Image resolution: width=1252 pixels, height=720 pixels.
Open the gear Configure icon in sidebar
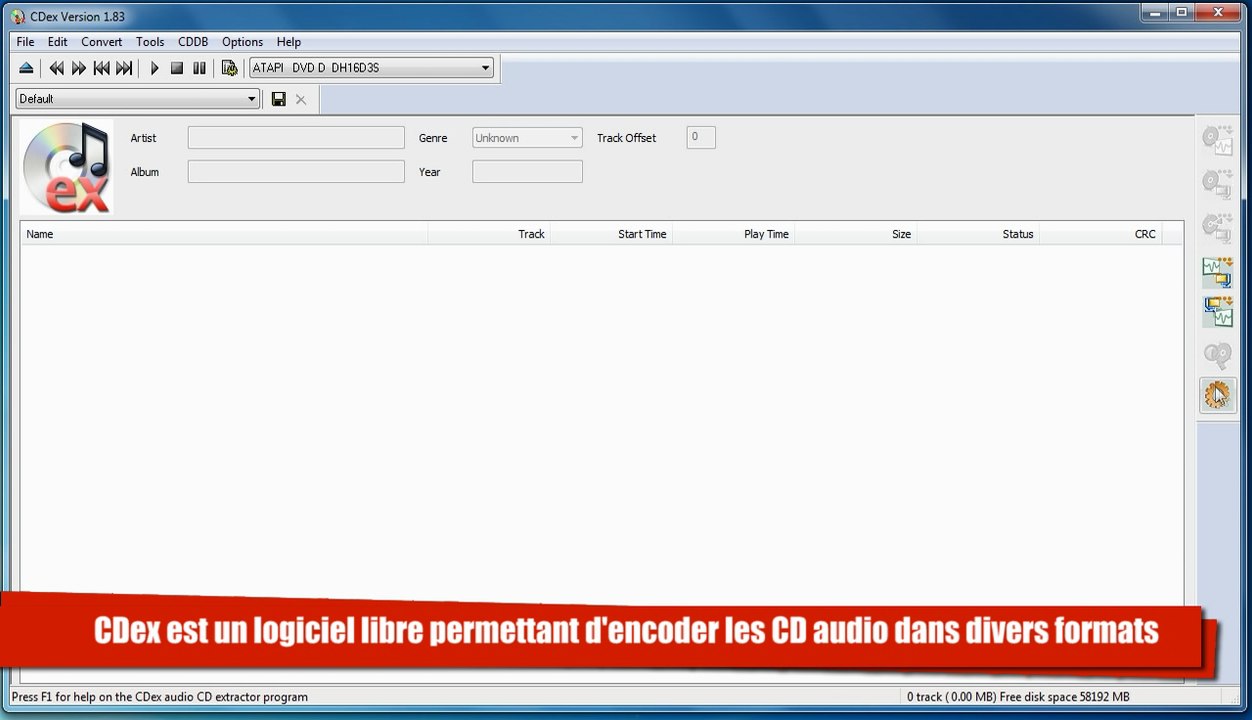[x=1217, y=395]
